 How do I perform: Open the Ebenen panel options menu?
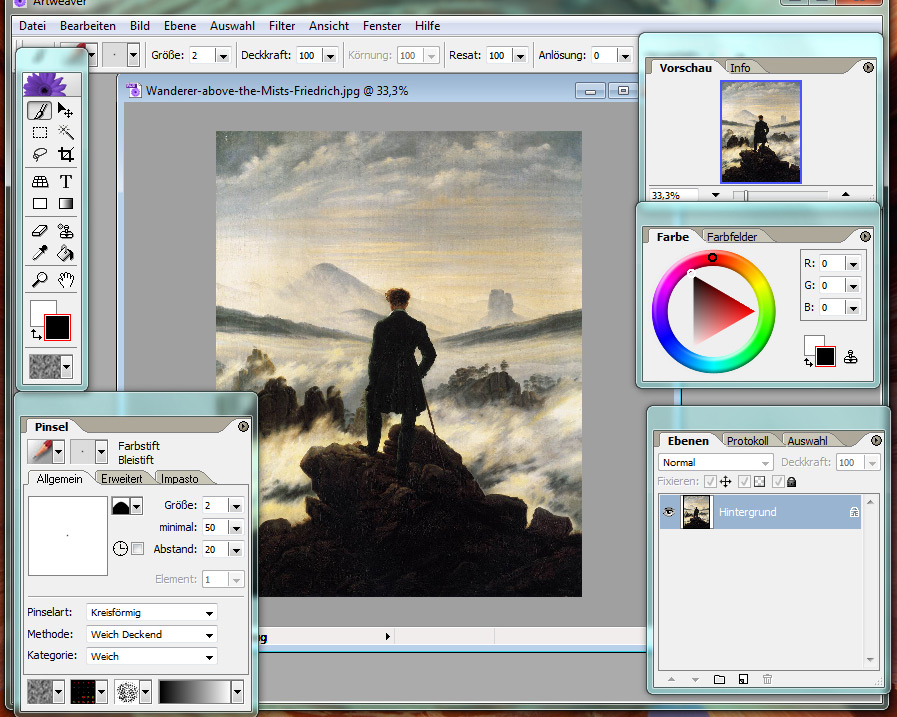click(x=876, y=441)
